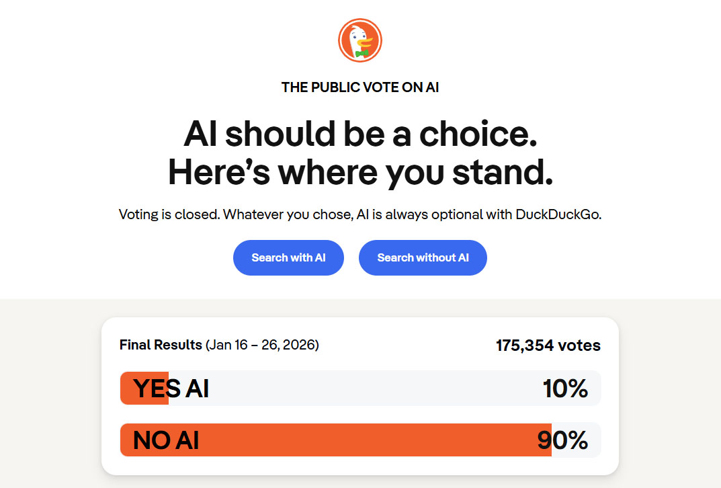This screenshot has height=488, width=721.
Task: Select the Final Results label
Action: coord(160,345)
